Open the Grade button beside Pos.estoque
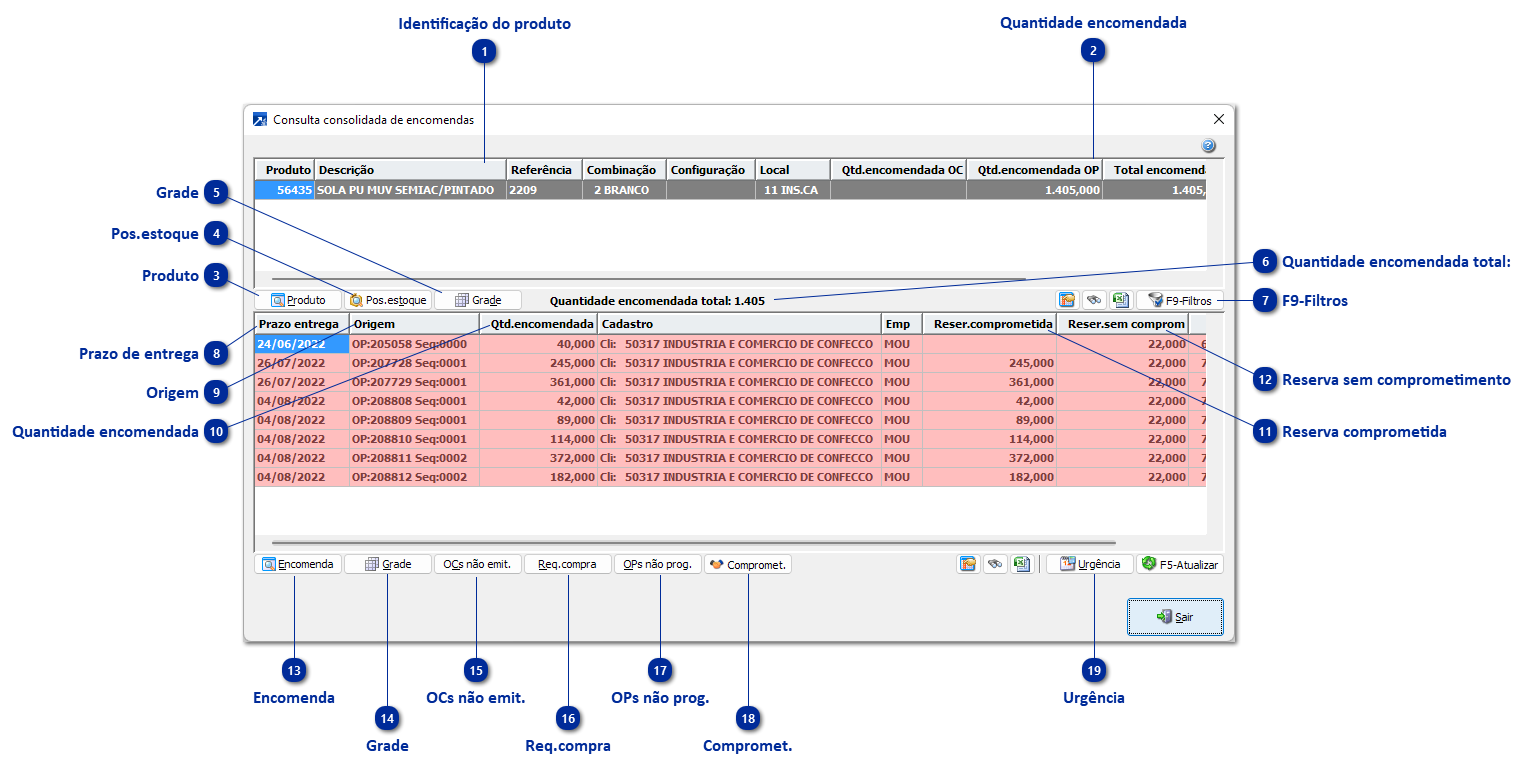Viewport: 1527px width, 772px height. (x=478, y=300)
